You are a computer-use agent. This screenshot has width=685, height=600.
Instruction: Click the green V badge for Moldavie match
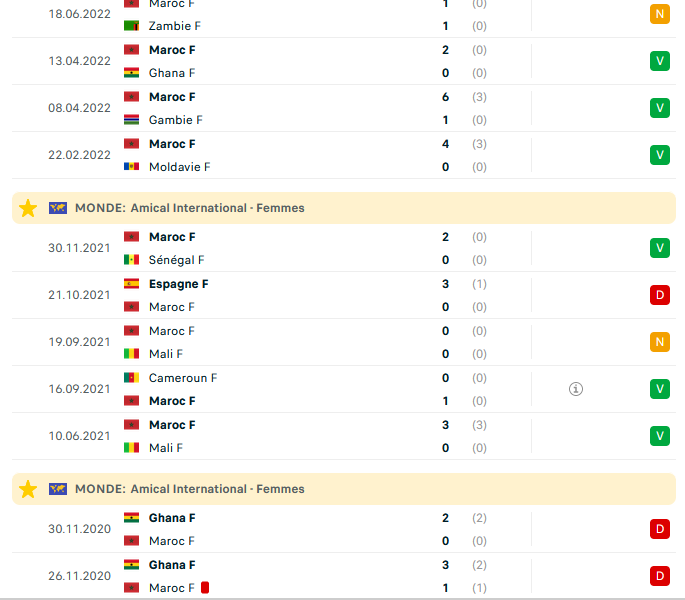(x=660, y=155)
